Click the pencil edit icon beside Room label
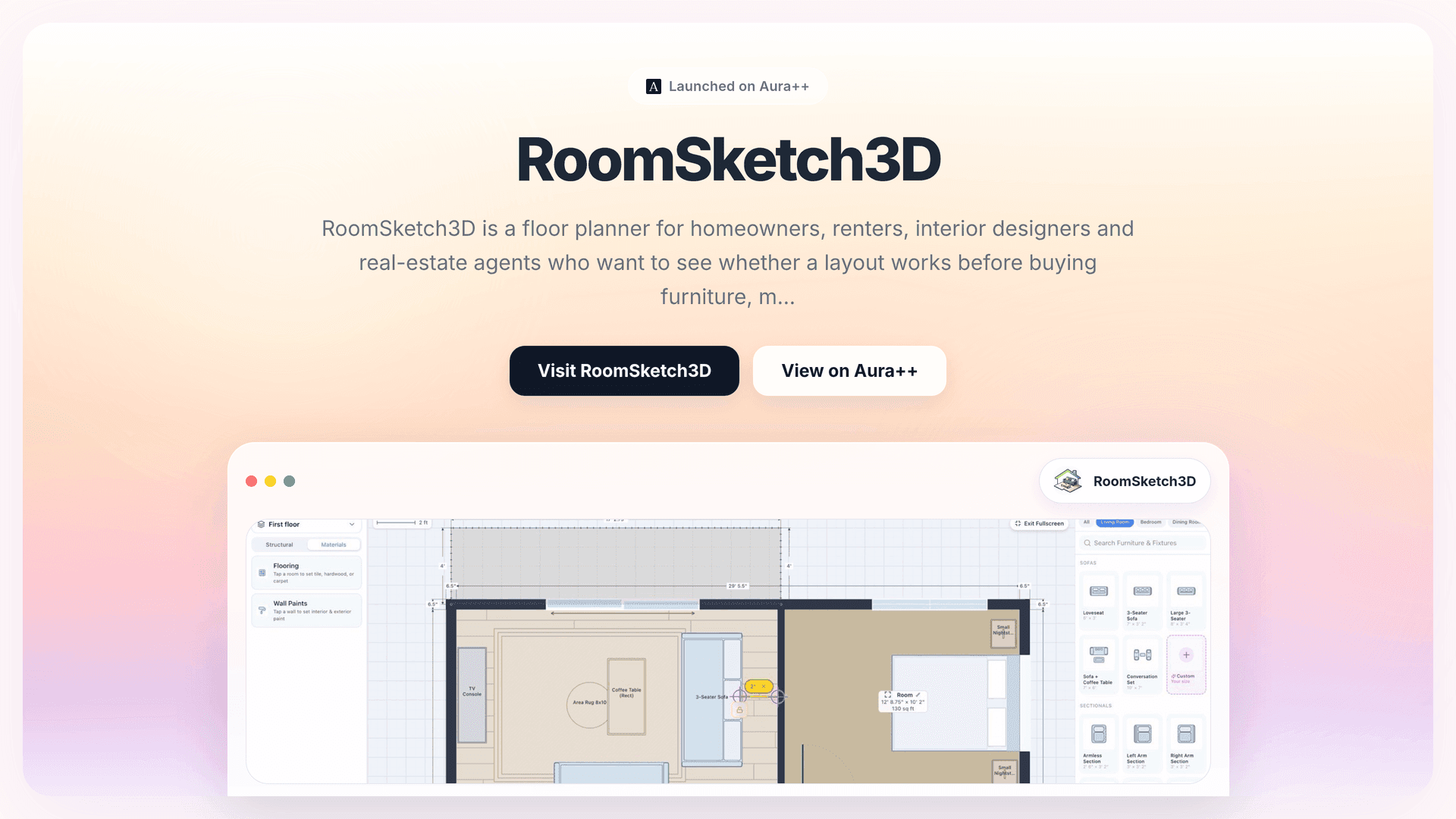This screenshot has height=819, width=1456. tap(918, 695)
